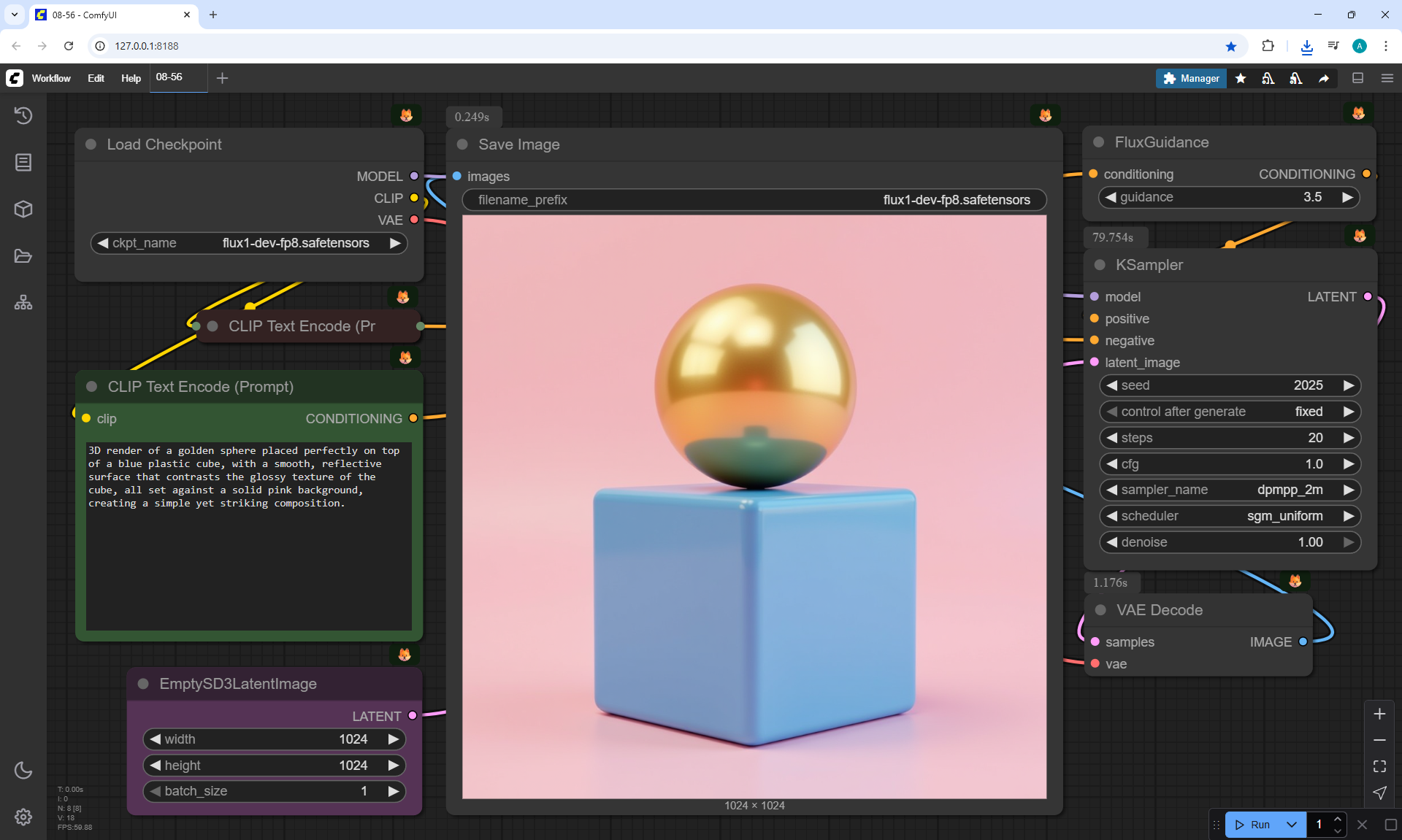The height and width of the screenshot is (840, 1402).
Task: Expand the Run button dropdown arrow
Action: [1291, 825]
